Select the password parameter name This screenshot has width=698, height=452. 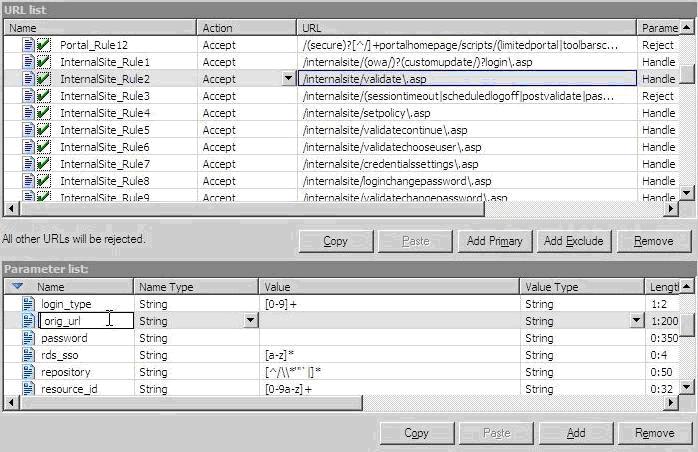pyautogui.click(x=64, y=338)
